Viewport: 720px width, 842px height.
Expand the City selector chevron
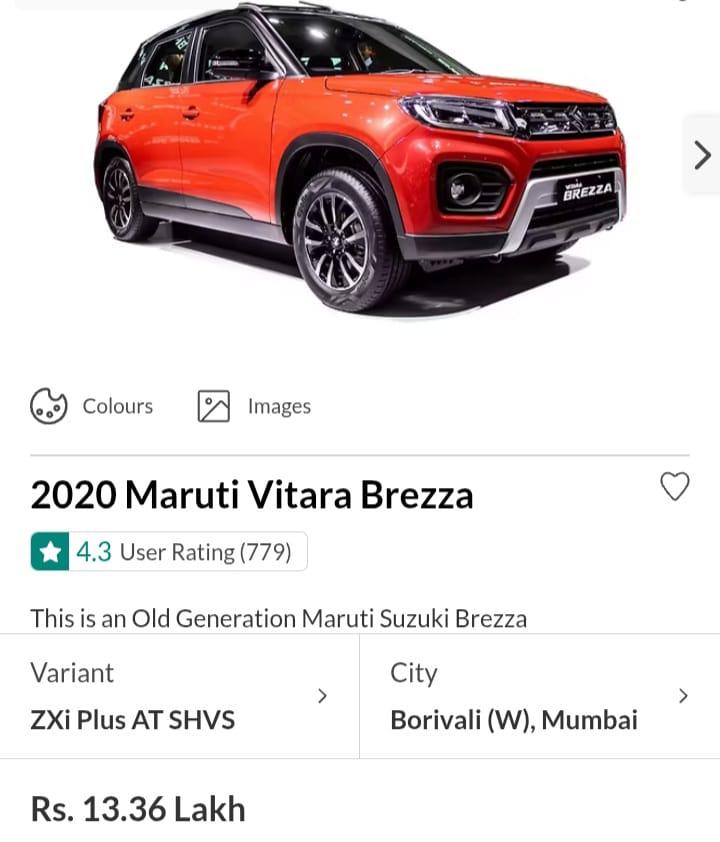pyautogui.click(x=683, y=696)
